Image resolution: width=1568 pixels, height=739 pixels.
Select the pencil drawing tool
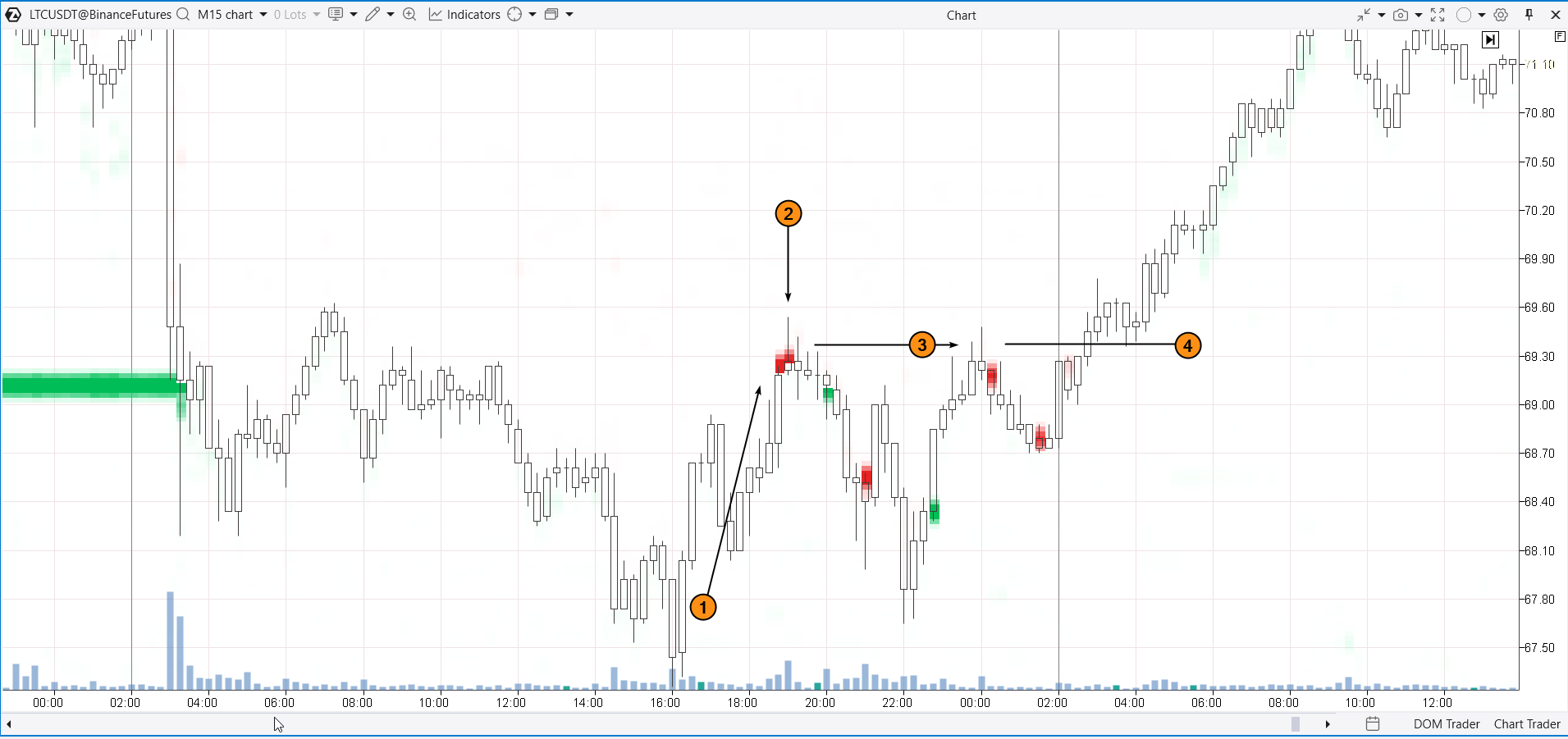[373, 15]
